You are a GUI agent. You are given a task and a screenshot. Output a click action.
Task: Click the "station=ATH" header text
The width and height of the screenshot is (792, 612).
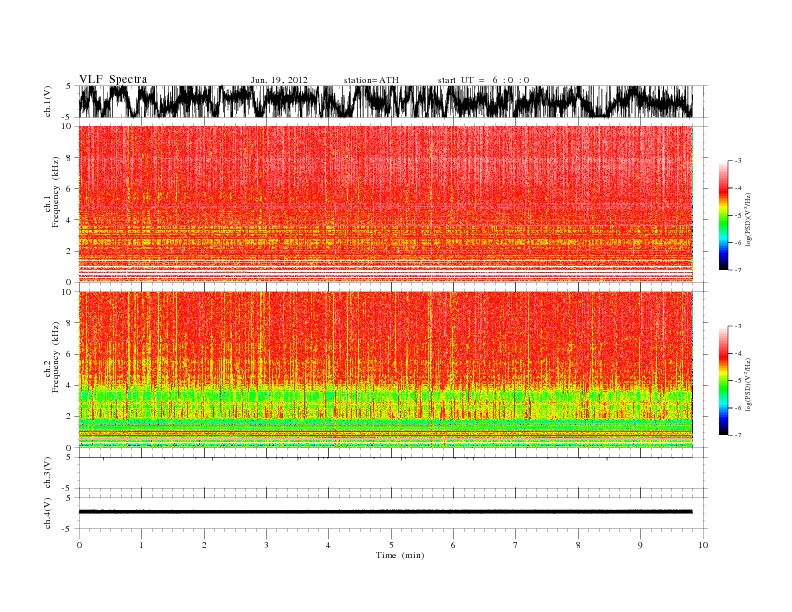coord(371,80)
